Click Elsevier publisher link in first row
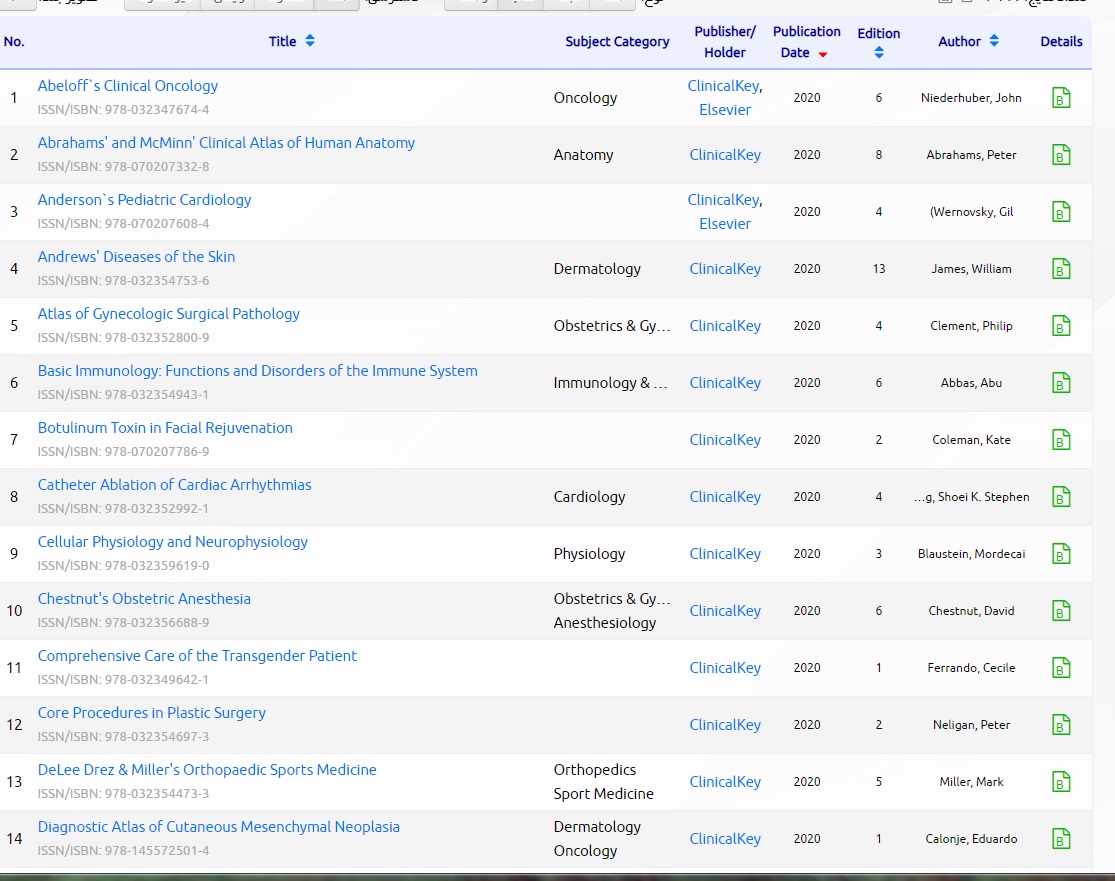 (x=725, y=110)
